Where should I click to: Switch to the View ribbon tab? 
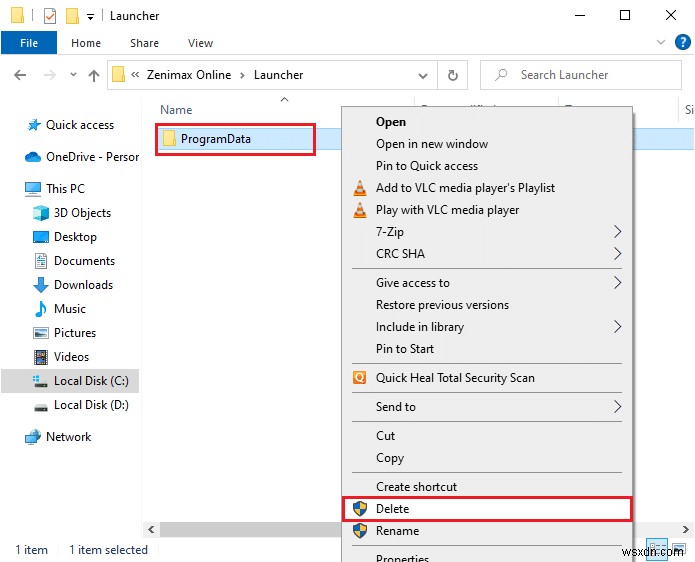click(x=200, y=43)
